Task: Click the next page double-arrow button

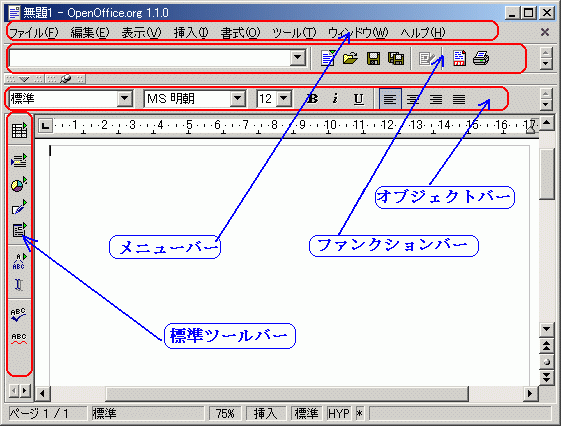Action: 546,377
